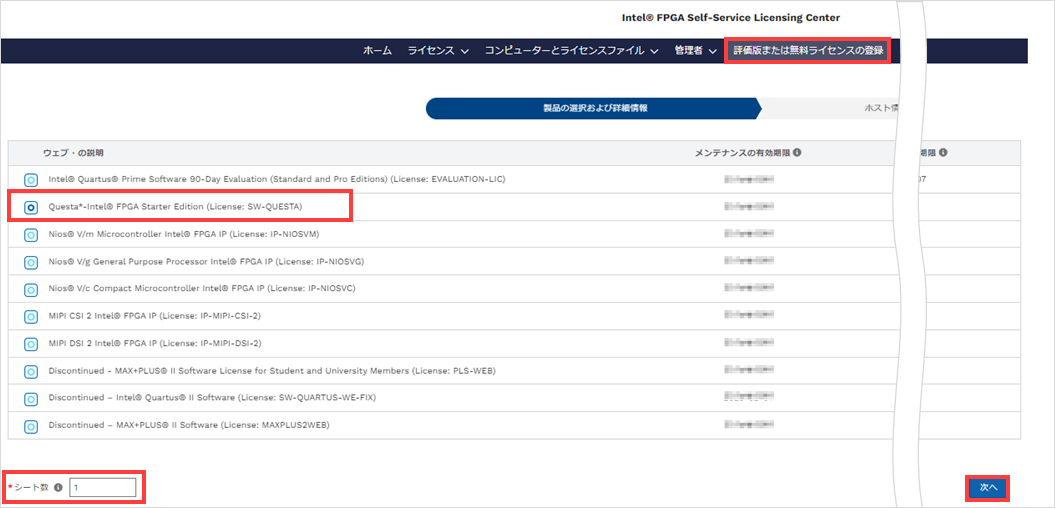The width and height of the screenshot is (1055, 508).
Task: Open コンピューターとライセンスファイル menu
Action: coord(565,51)
